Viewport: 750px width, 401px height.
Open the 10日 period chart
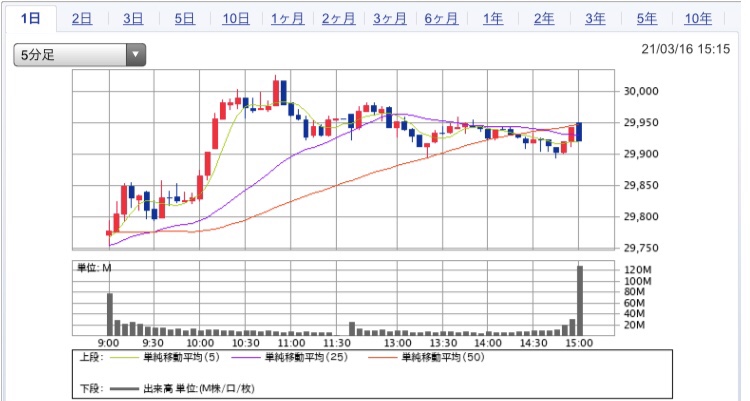(236, 19)
